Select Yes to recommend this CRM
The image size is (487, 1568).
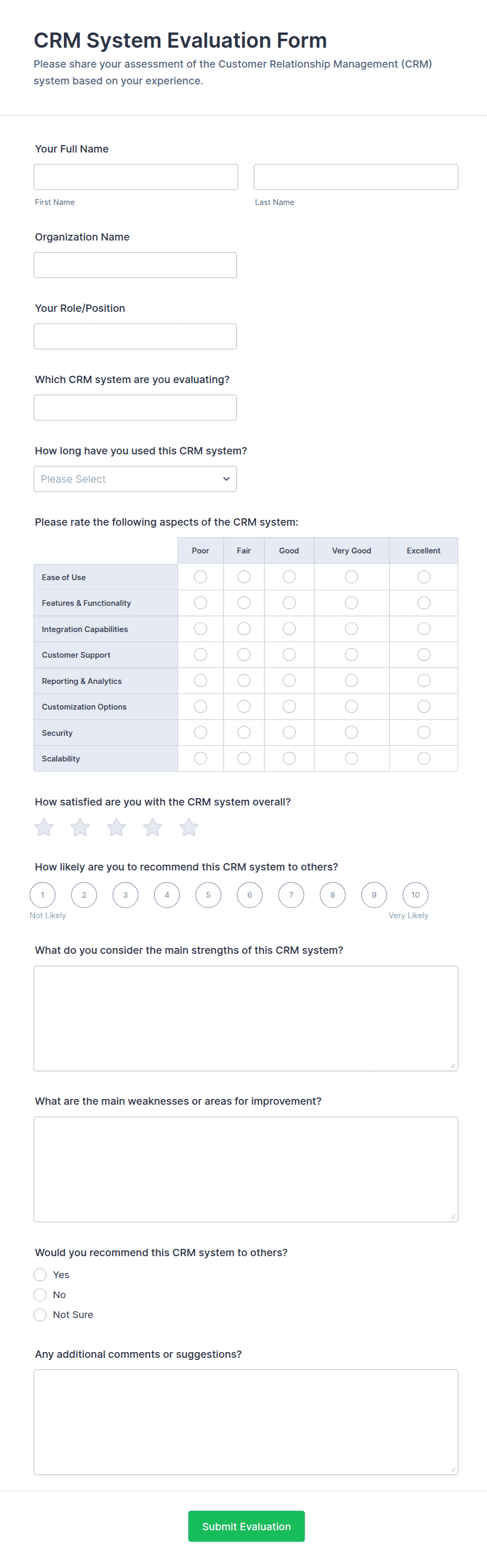40,1275
